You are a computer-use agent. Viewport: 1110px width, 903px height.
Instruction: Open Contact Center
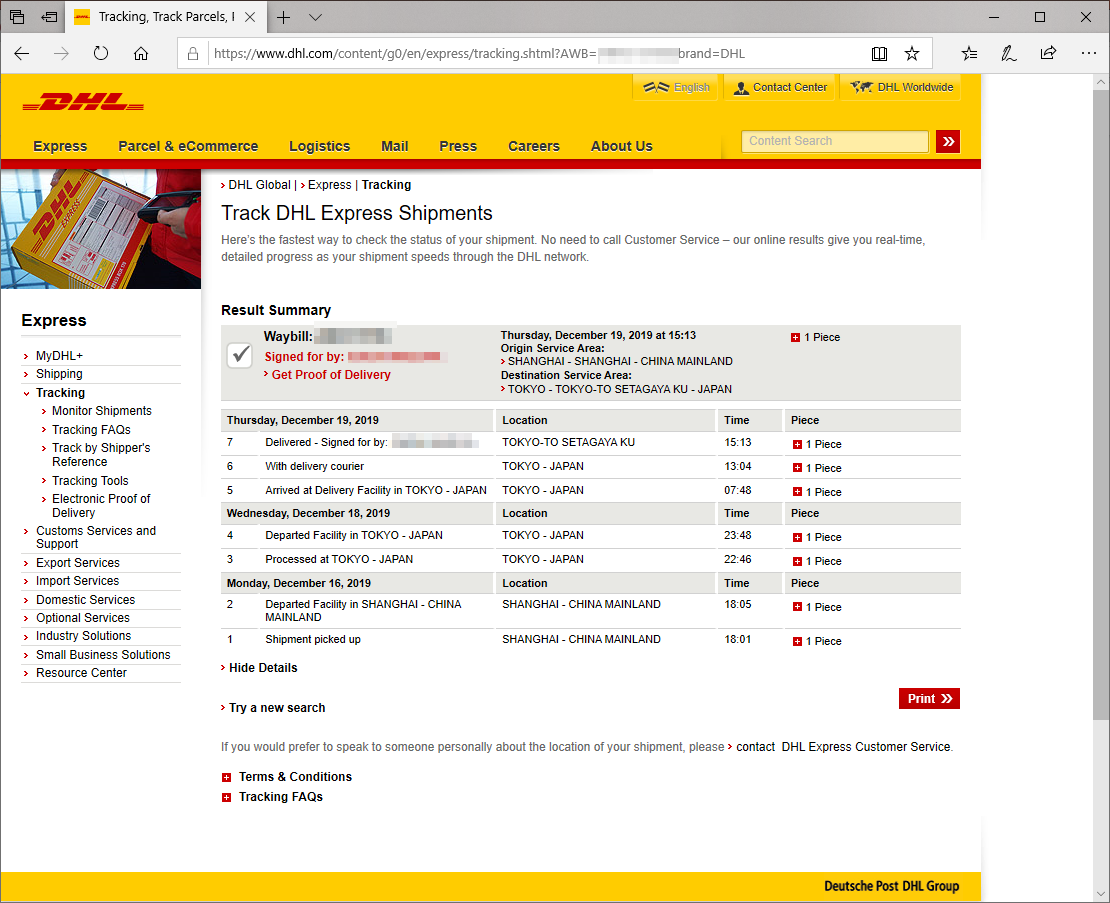[780, 87]
